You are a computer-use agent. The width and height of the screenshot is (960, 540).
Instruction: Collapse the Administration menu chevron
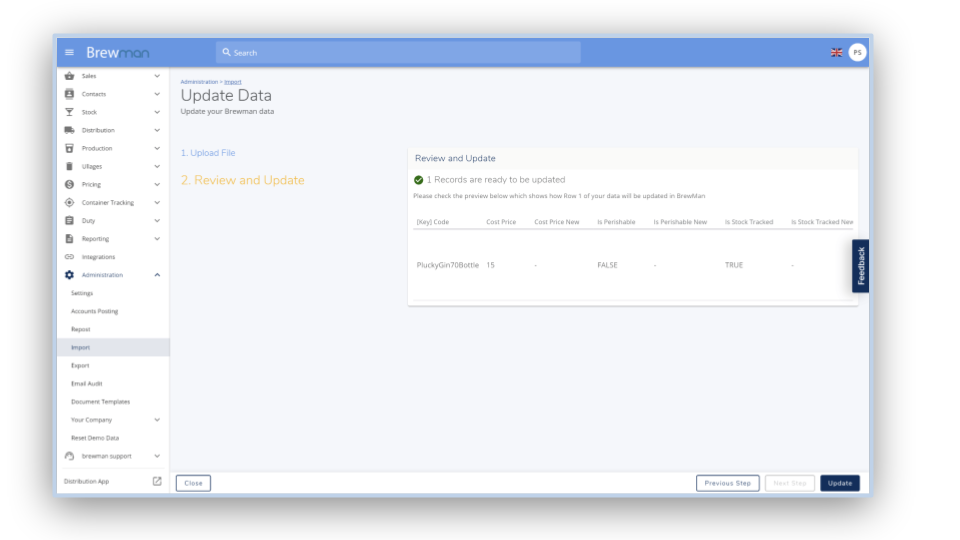pyautogui.click(x=157, y=275)
